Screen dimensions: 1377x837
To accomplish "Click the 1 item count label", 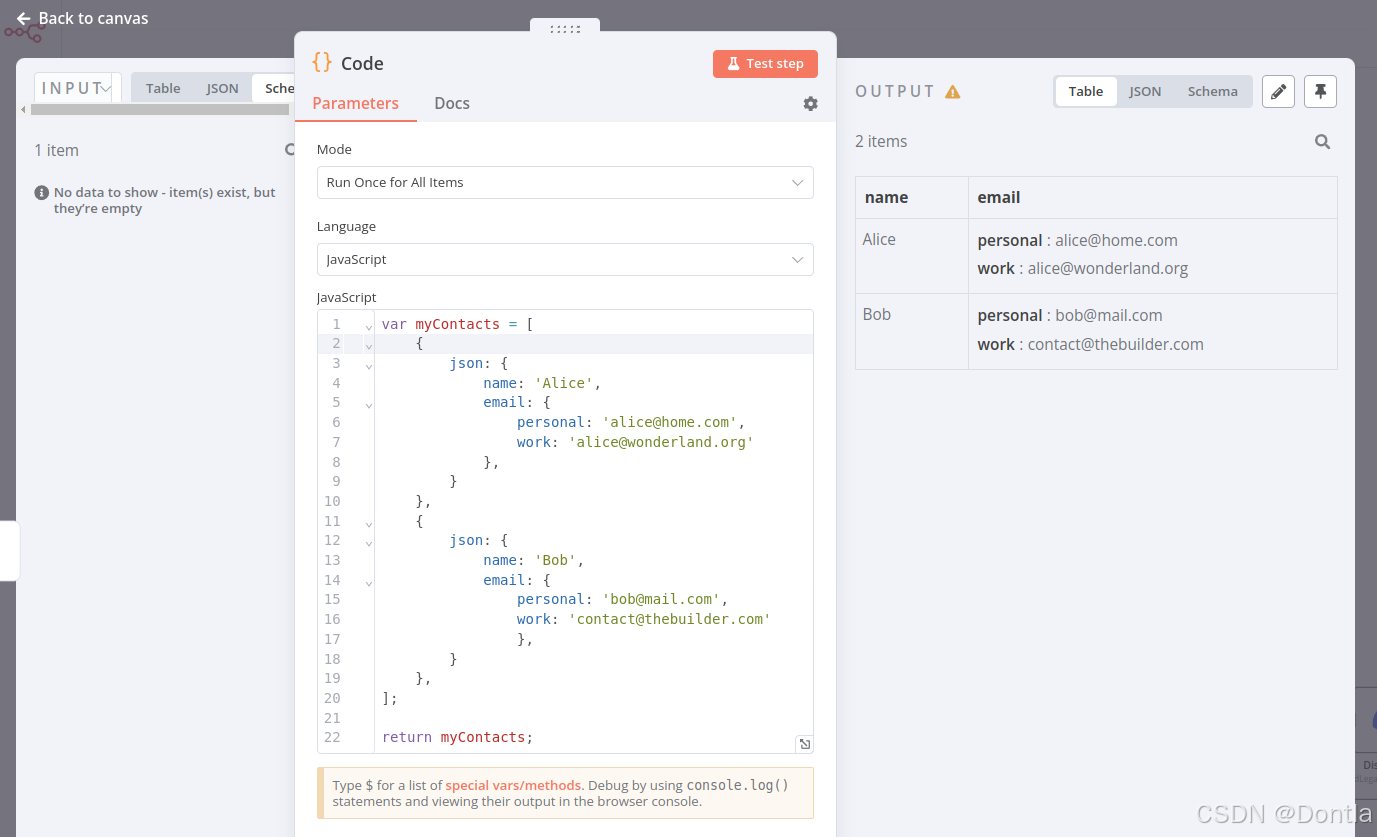I will pyautogui.click(x=56, y=150).
